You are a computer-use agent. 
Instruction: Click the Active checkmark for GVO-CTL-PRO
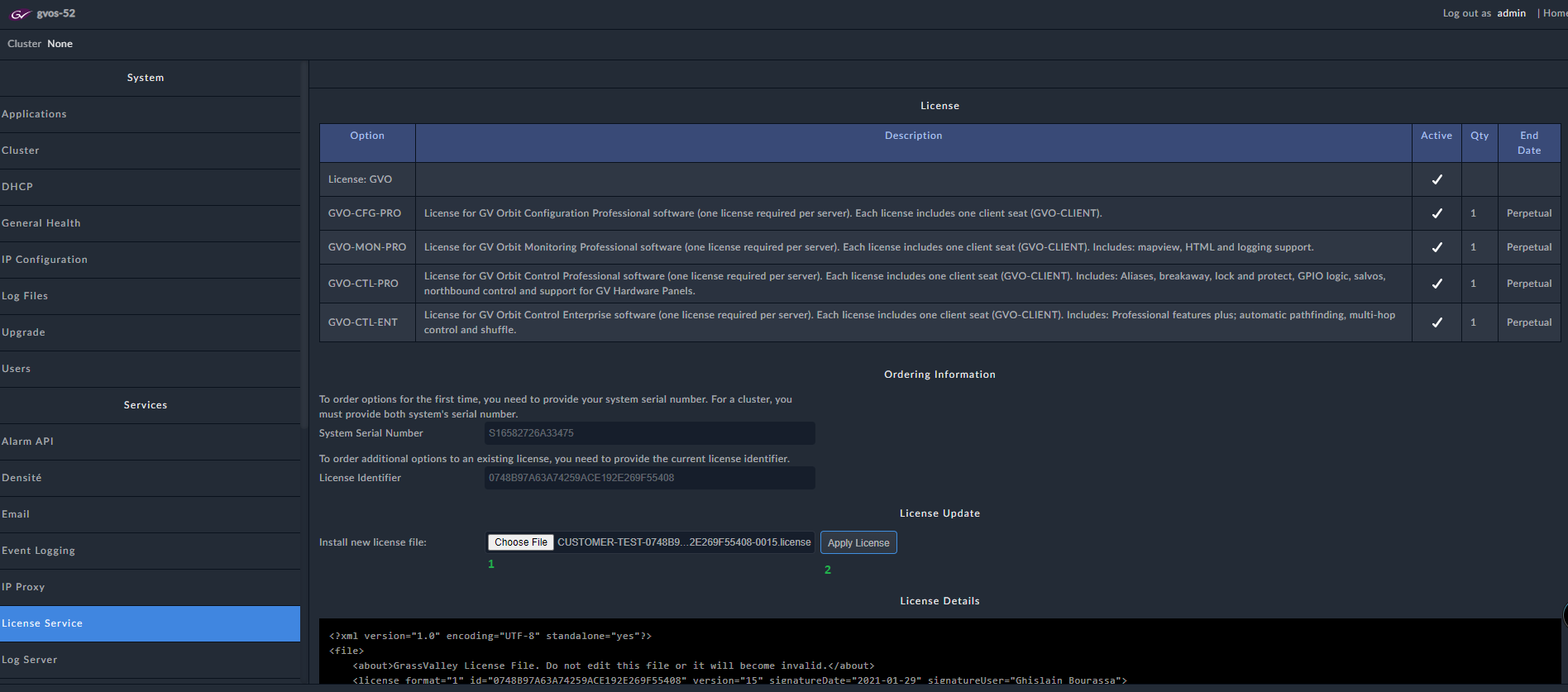pos(1437,284)
